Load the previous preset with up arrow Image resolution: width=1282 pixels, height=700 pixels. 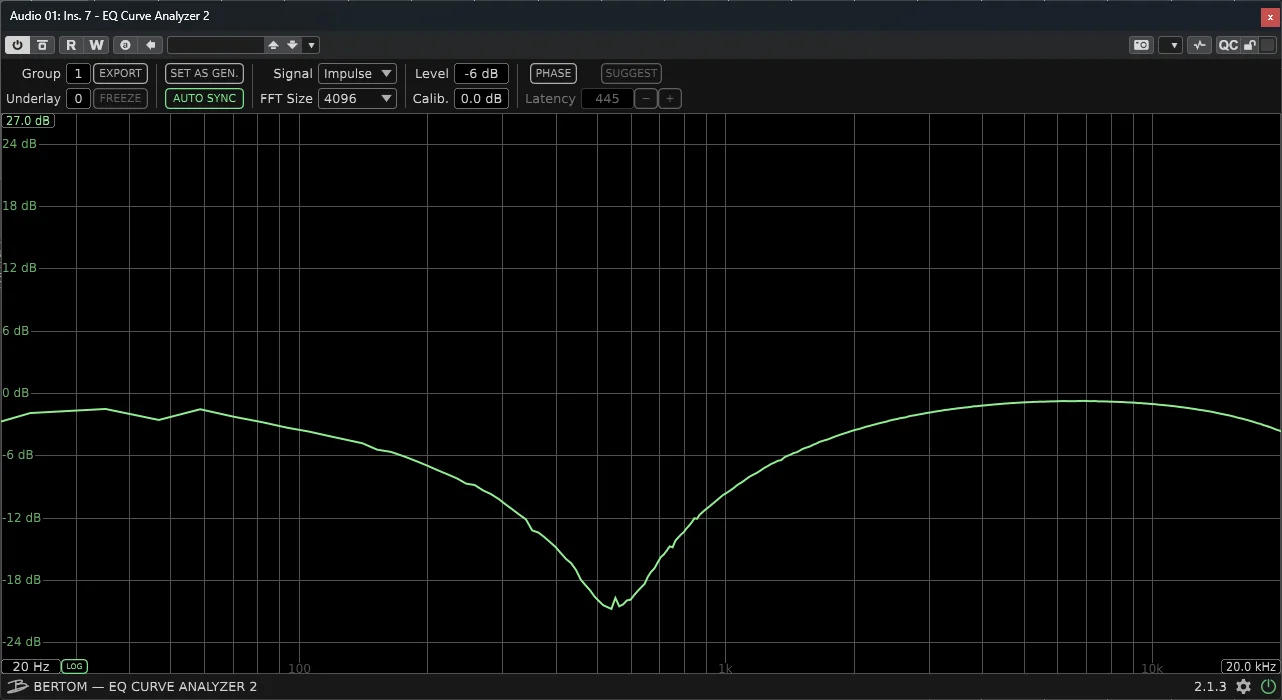273,45
